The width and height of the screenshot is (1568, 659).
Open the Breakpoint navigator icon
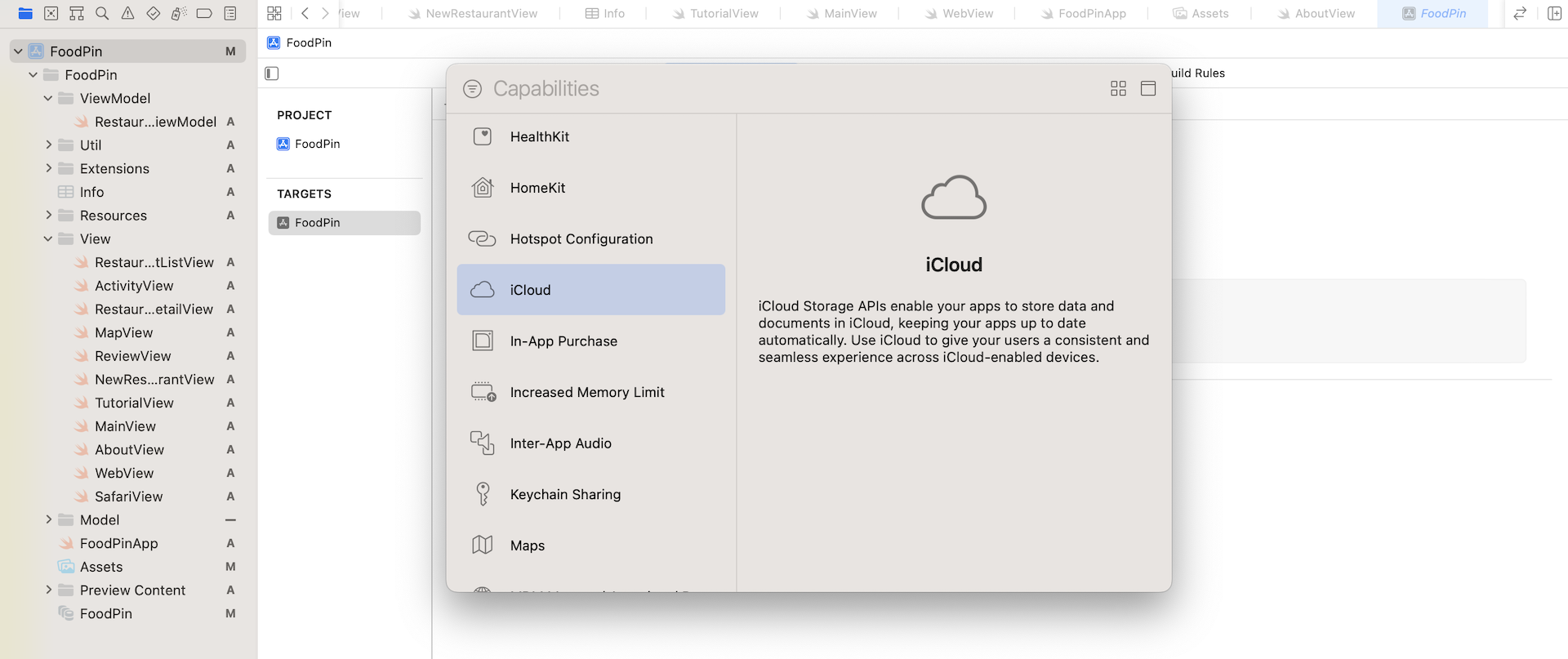pyautogui.click(x=205, y=13)
